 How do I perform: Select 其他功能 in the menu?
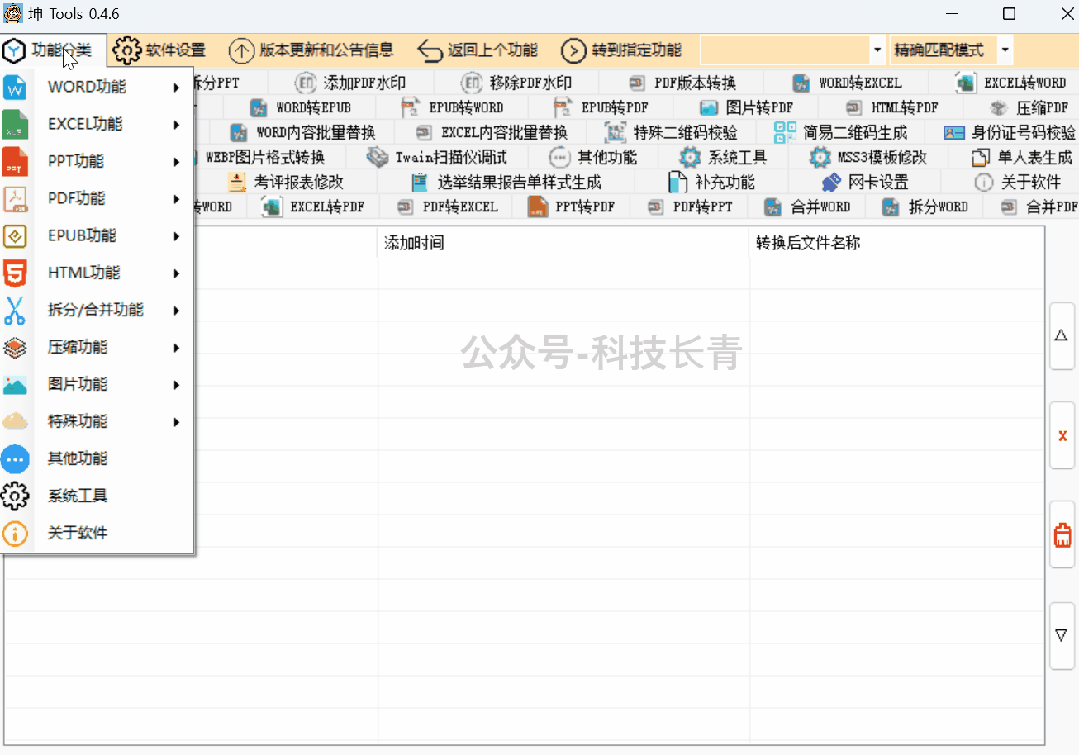coord(78,459)
